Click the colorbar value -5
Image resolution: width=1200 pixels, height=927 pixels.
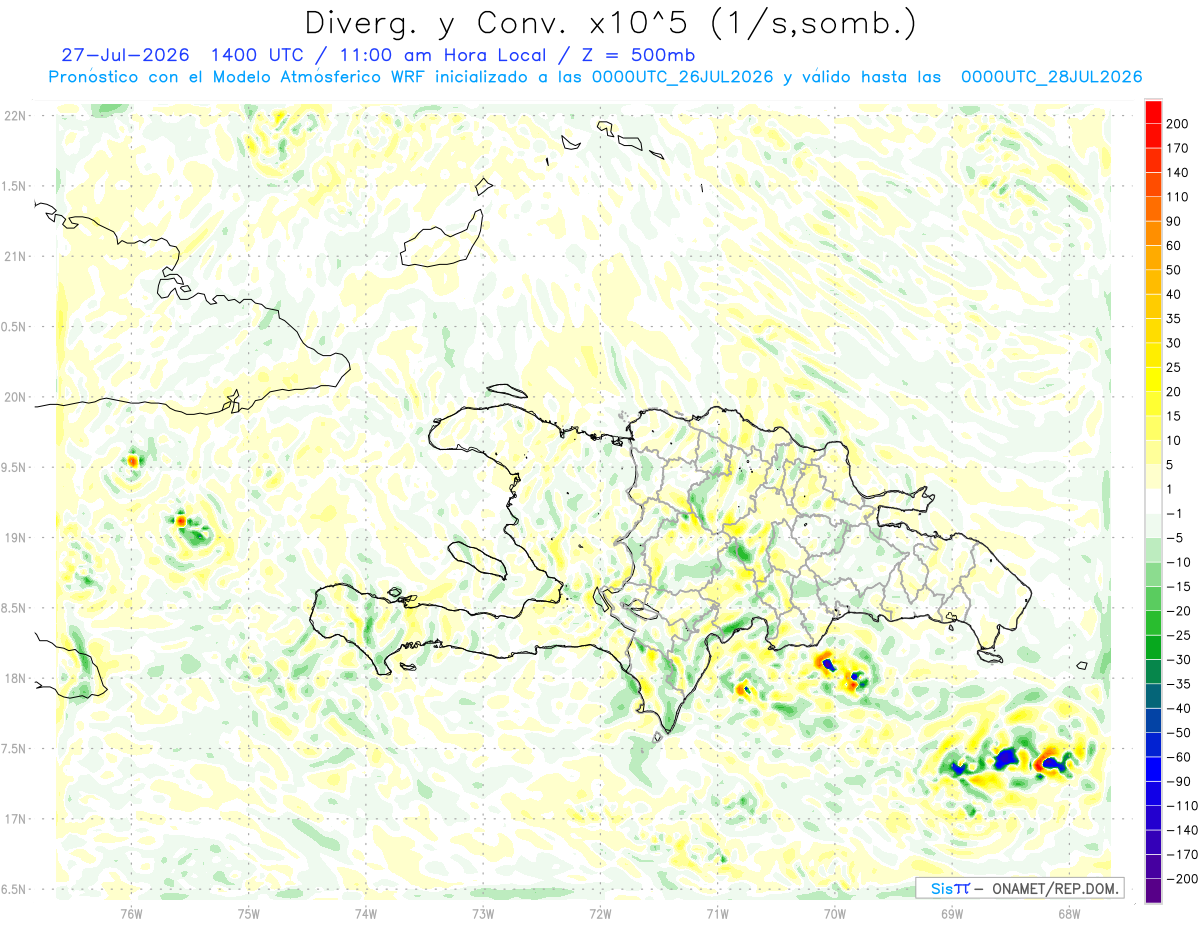[1174, 538]
